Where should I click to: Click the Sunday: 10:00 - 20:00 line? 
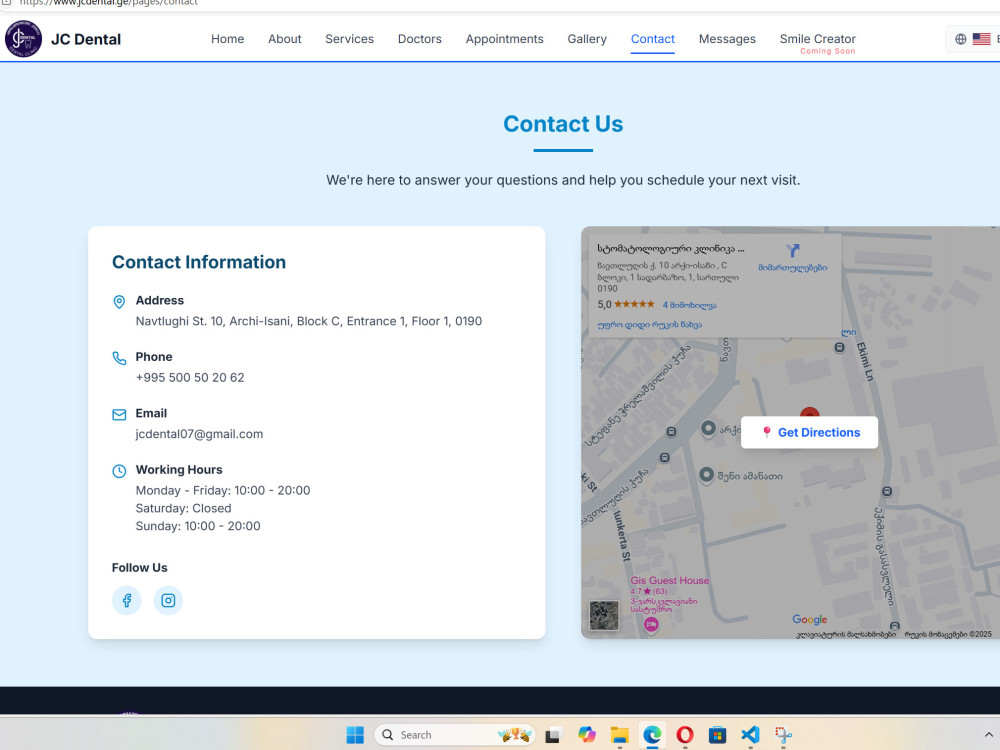pyautogui.click(x=198, y=526)
